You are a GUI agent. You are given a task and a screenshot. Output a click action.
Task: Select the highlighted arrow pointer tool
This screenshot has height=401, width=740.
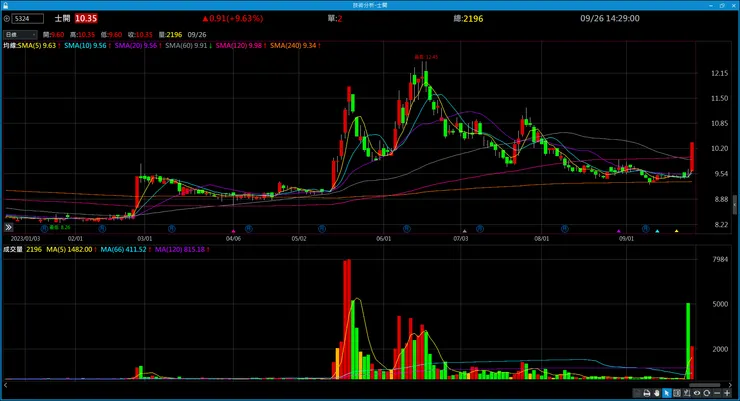[x=666, y=393]
